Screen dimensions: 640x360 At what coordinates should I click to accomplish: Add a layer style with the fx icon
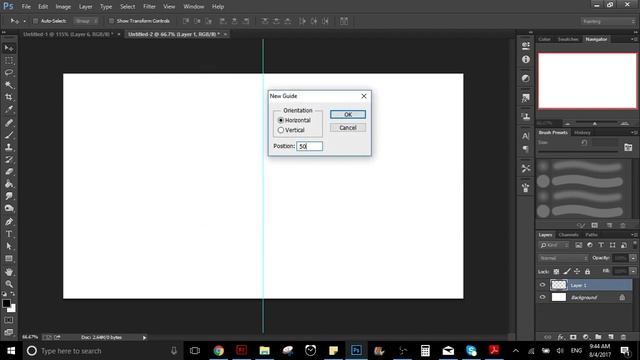[561, 337]
